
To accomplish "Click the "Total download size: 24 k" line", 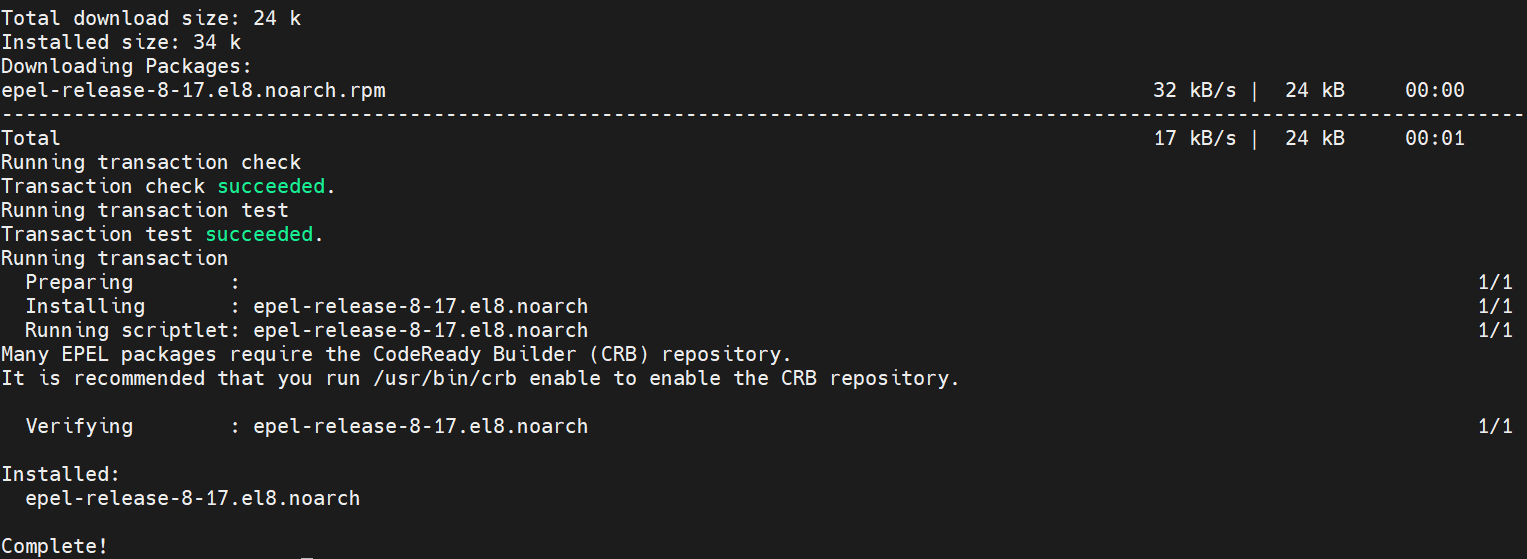I will pos(150,18).
